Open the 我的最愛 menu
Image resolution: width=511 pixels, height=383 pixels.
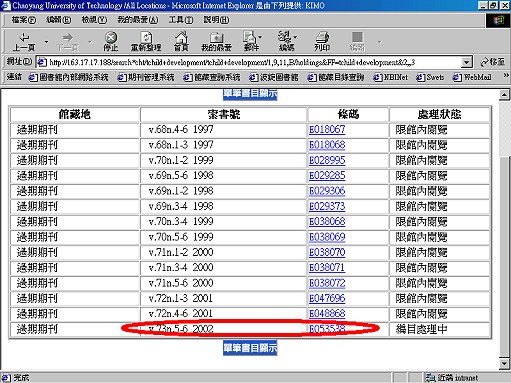click(x=138, y=20)
